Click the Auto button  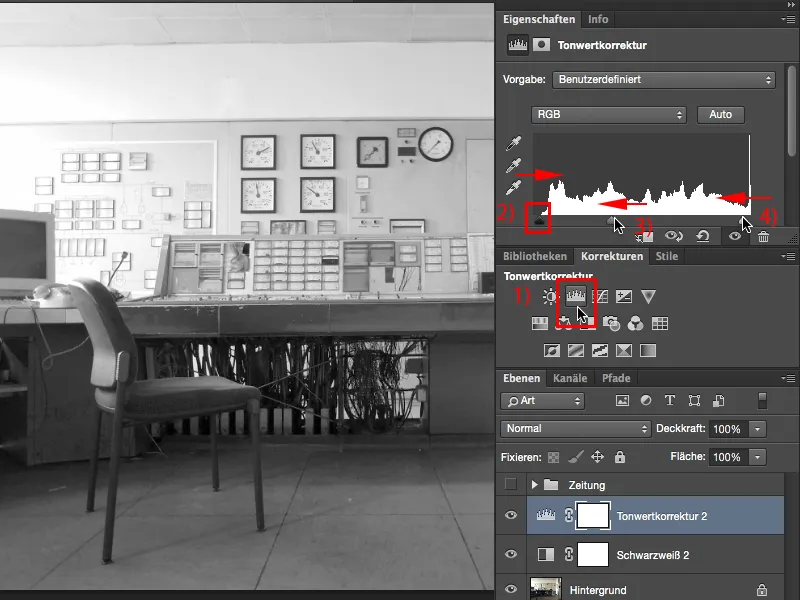pyautogui.click(x=720, y=114)
